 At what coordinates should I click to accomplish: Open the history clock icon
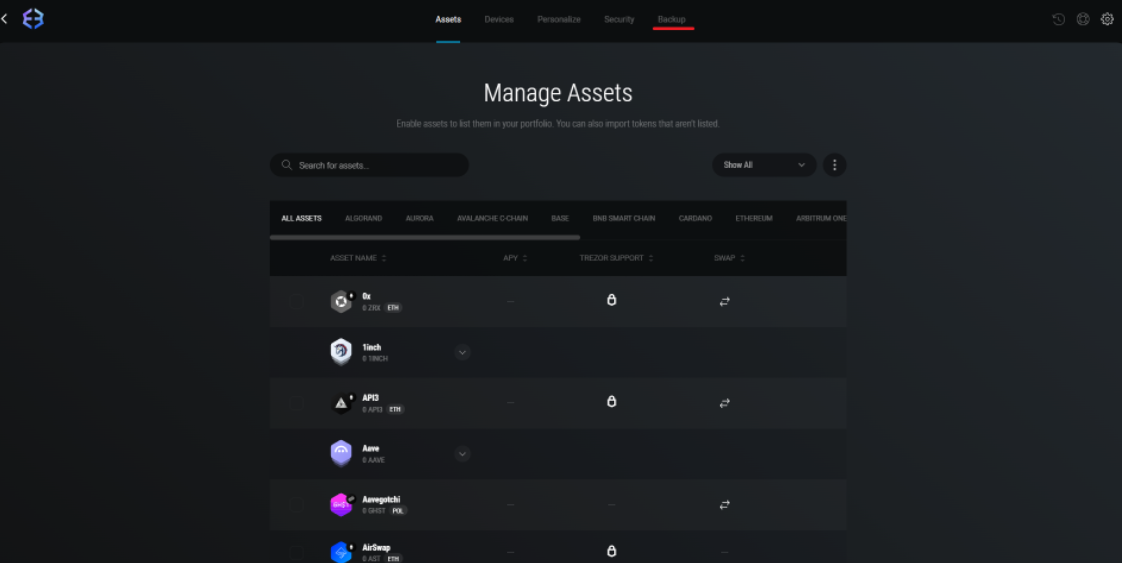[x=1058, y=19]
